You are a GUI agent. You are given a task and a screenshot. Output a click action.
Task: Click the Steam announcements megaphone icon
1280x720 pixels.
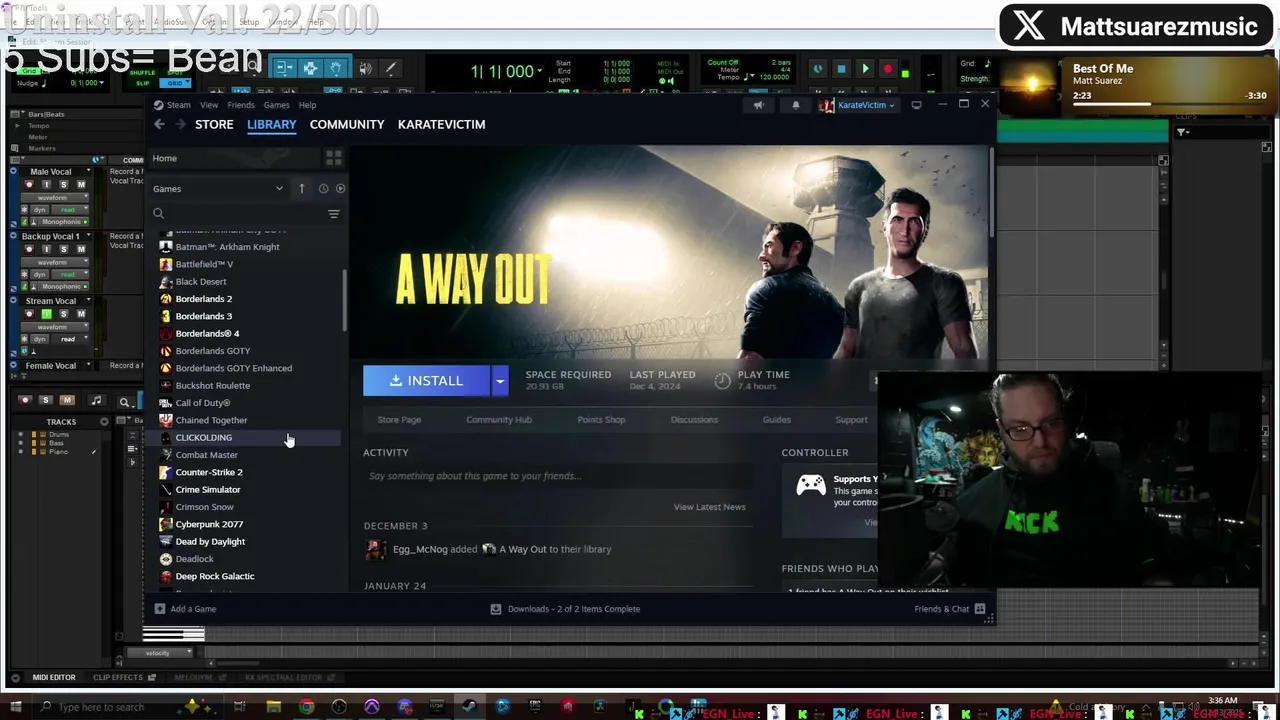pyautogui.click(x=758, y=105)
